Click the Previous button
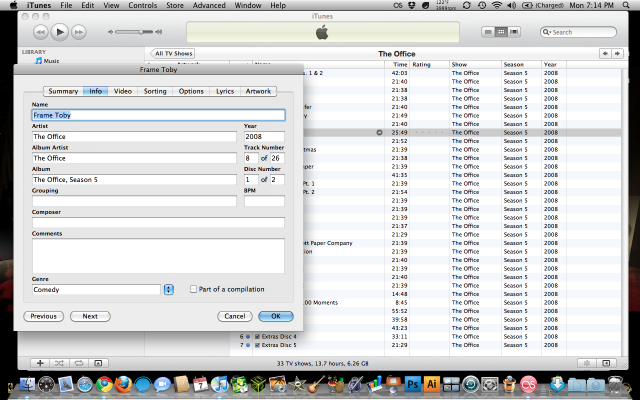Viewport: 640px width, 400px height. coord(44,316)
